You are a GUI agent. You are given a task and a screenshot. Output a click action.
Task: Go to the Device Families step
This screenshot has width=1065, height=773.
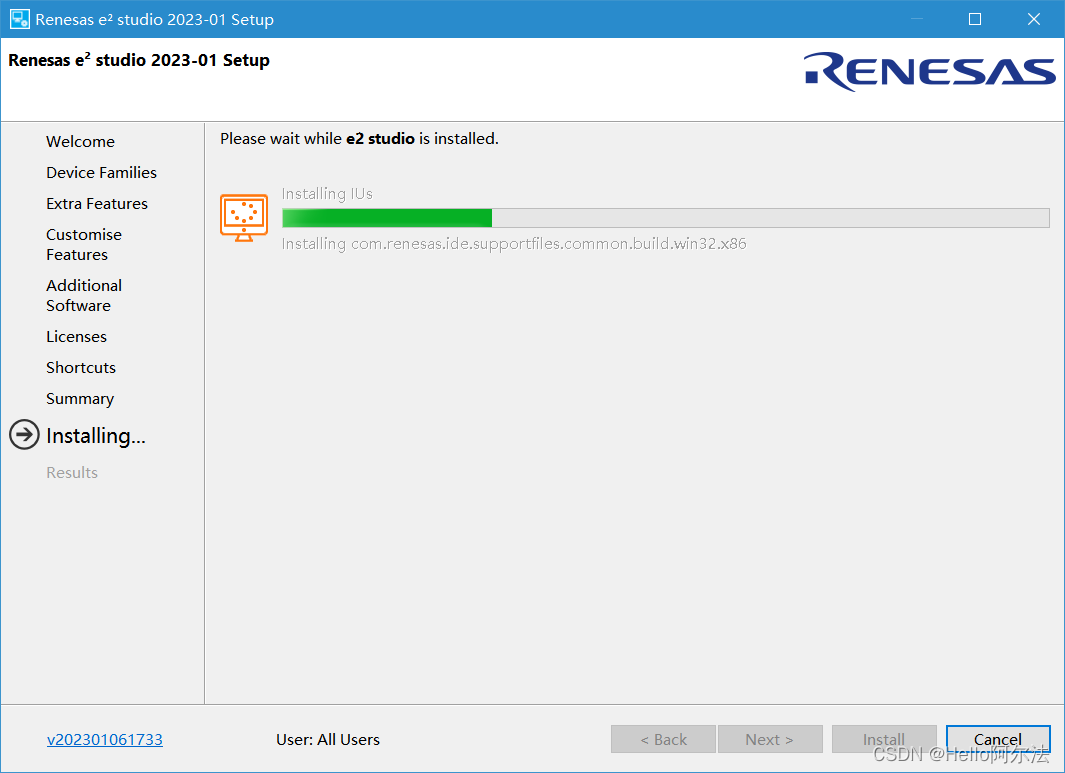(101, 173)
